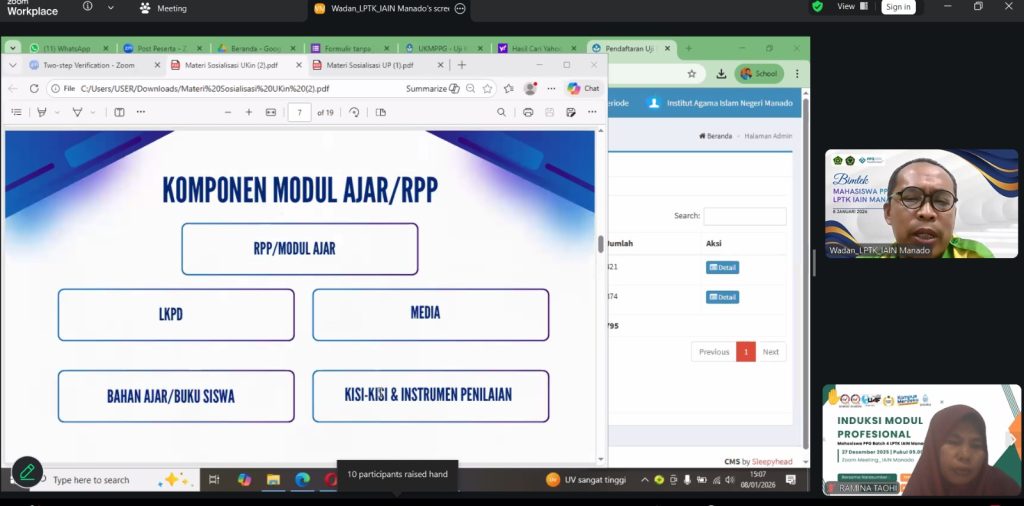Open PDF table of contents icon

(16, 112)
